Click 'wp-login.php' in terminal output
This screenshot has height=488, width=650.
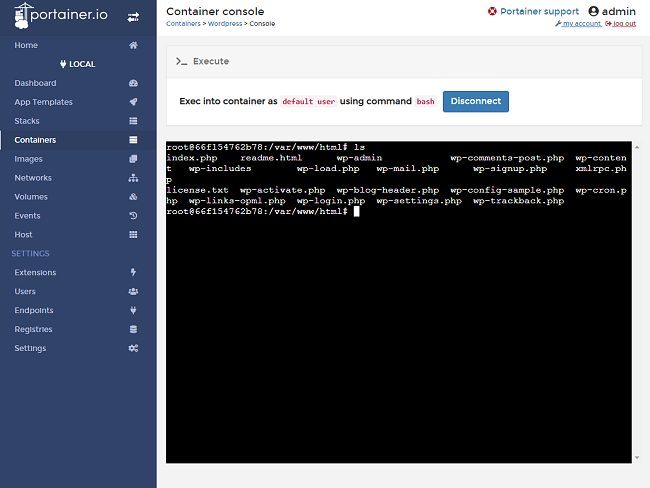click(331, 201)
